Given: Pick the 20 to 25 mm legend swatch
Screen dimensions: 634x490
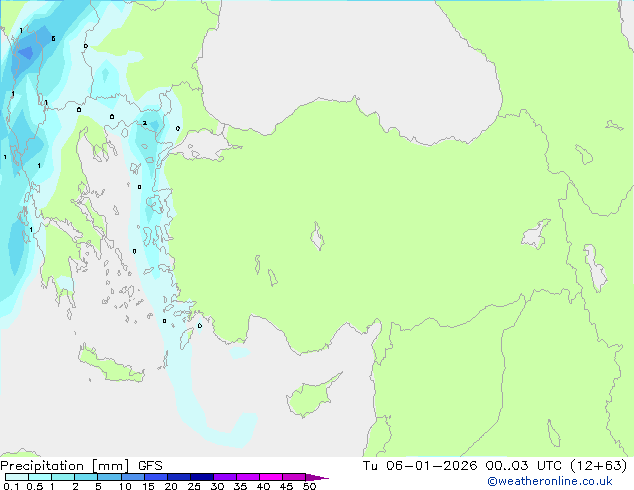Looking at the screenshot, I should [x=178, y=477].
